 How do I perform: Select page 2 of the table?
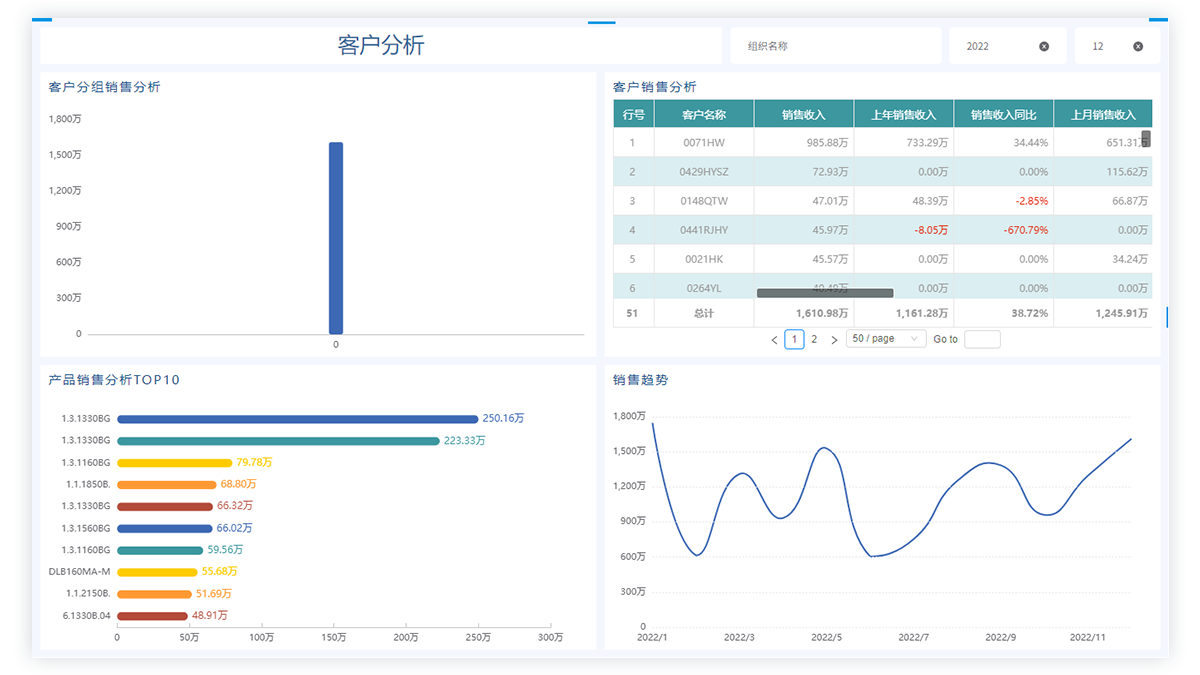(x=814, y=339)
